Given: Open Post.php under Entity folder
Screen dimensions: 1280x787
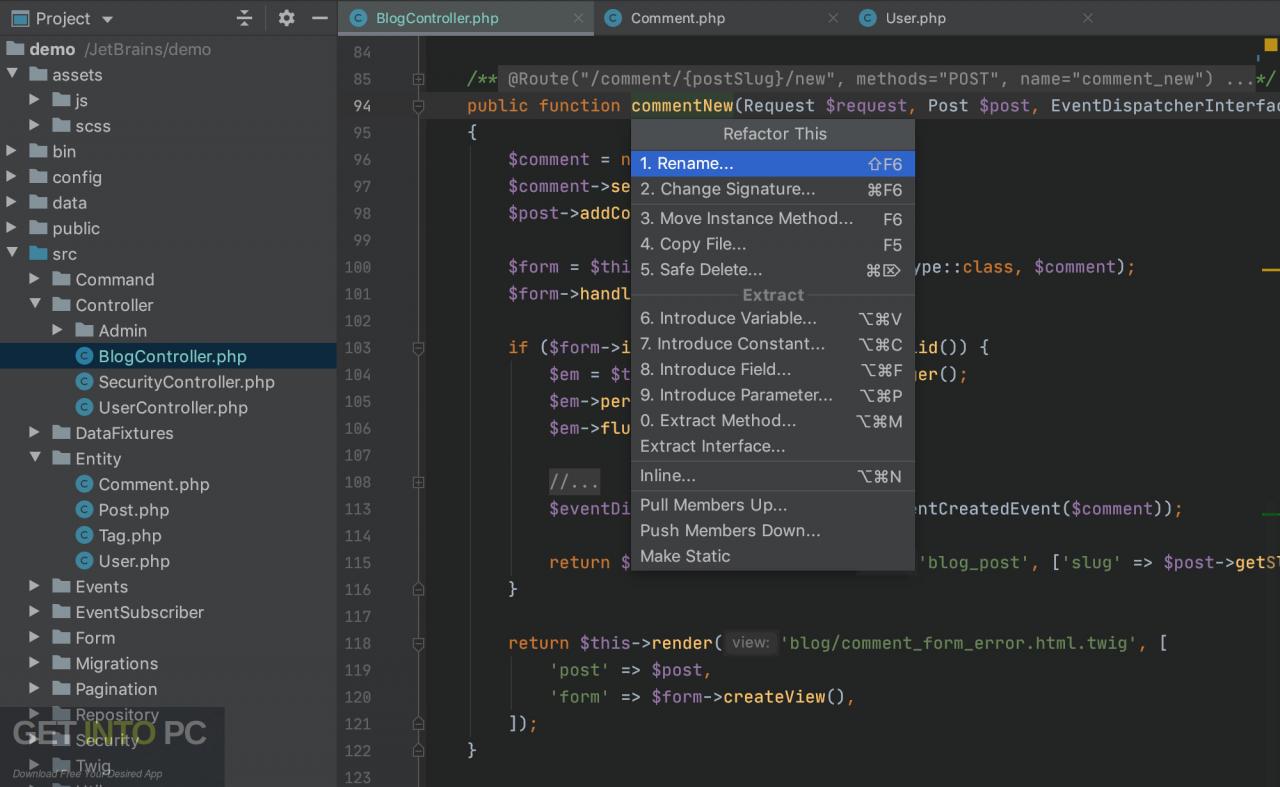Looking at the screenshot, I should 134,510.
